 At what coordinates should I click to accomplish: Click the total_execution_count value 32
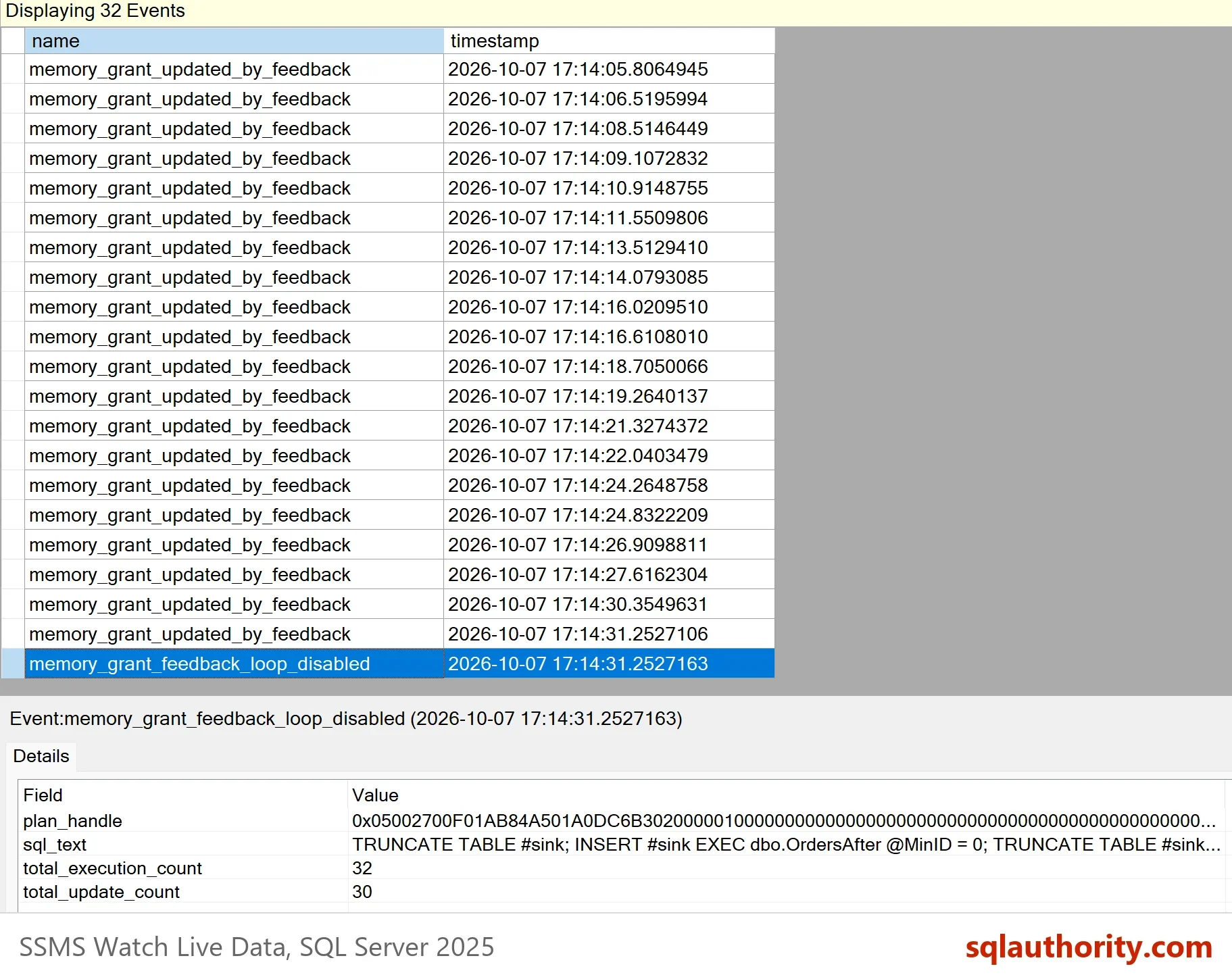point(362,868)
